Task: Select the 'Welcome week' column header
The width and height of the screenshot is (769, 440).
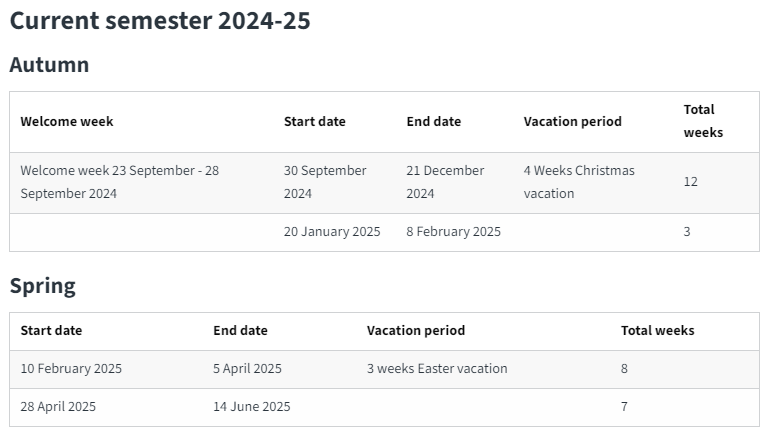Action: pos(67,121)
